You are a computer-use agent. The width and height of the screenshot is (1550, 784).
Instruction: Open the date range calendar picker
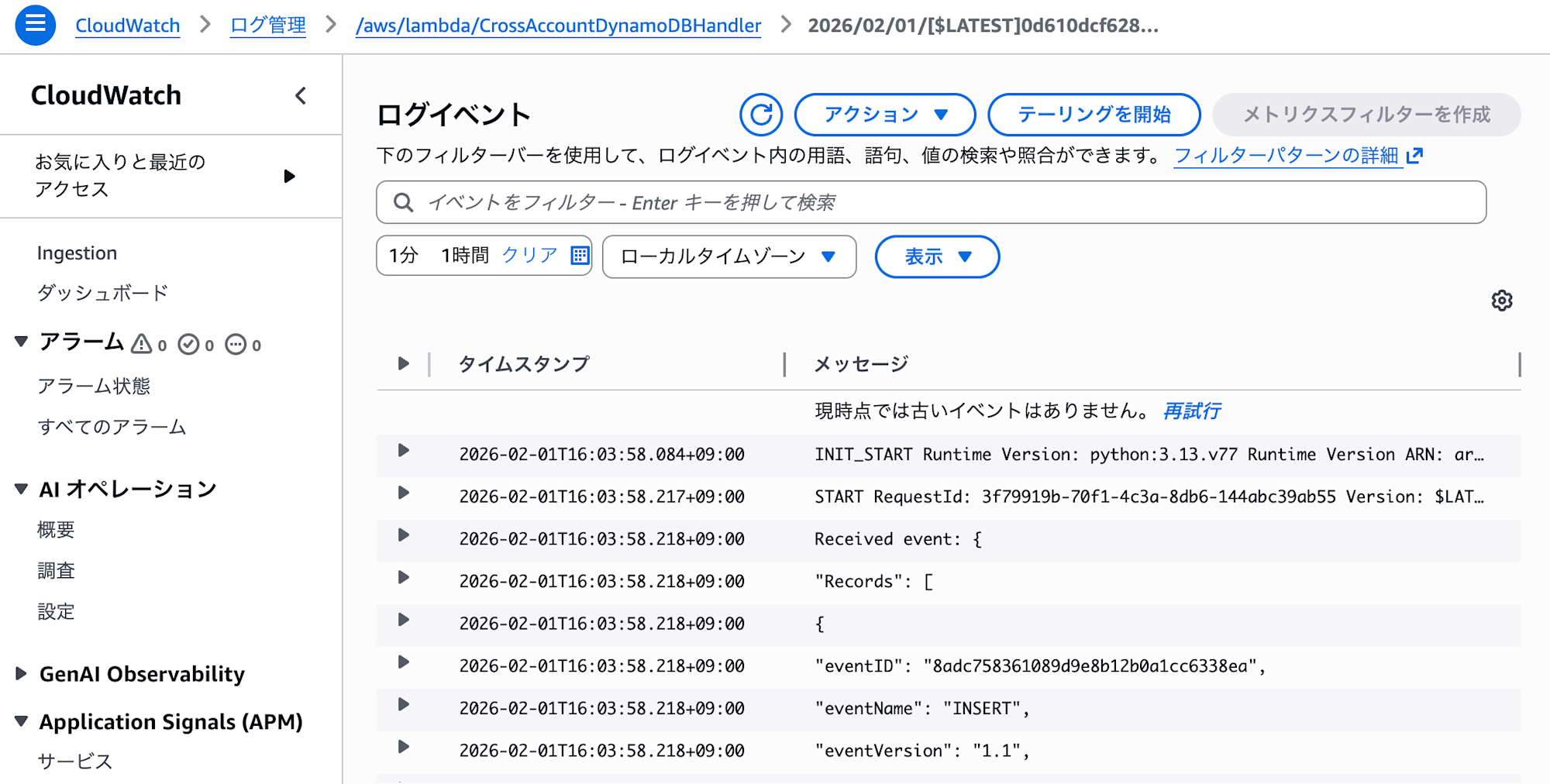coord(579,256)
